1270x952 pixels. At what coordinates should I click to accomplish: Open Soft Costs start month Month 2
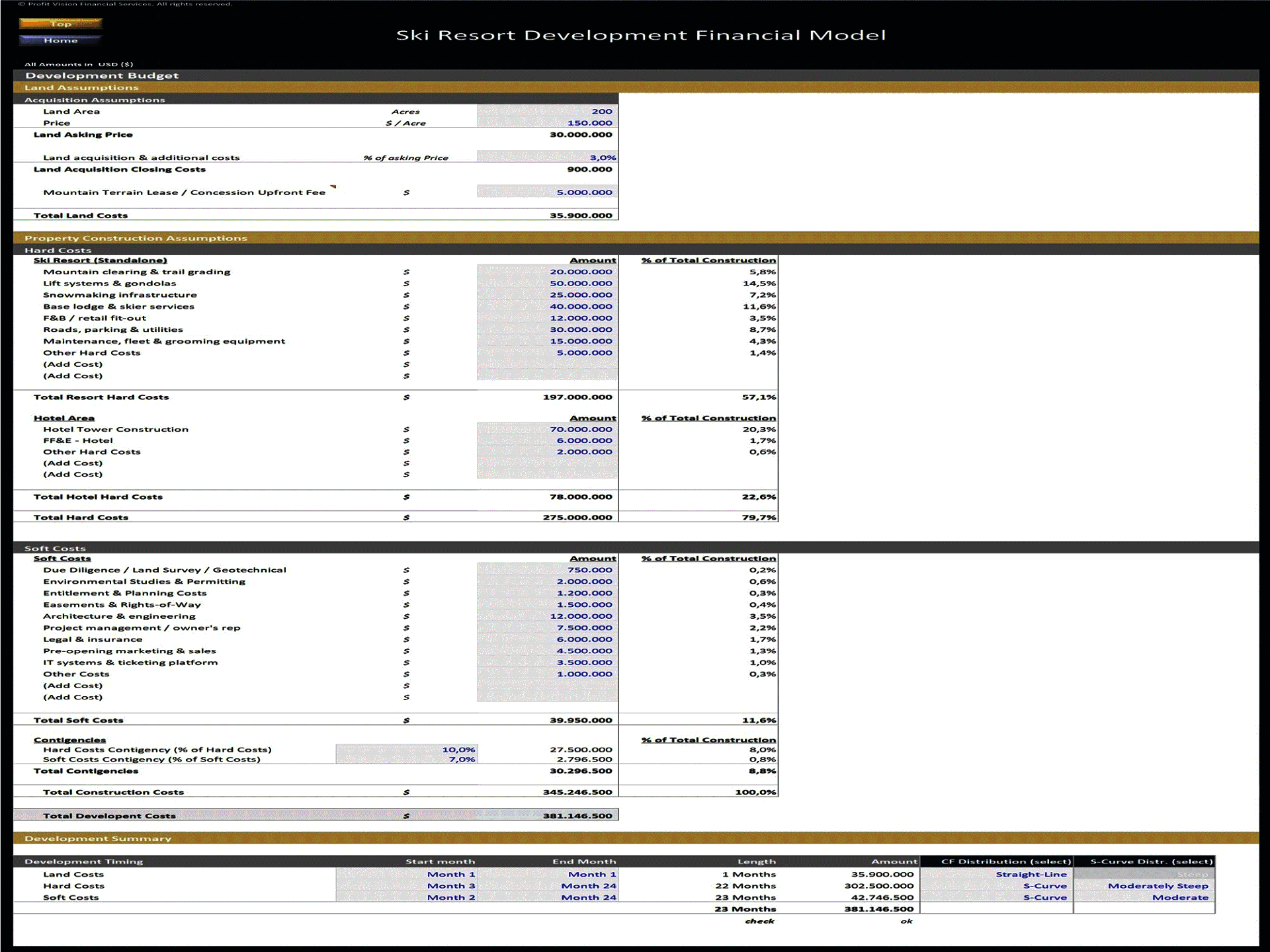(x=406, y=897)
